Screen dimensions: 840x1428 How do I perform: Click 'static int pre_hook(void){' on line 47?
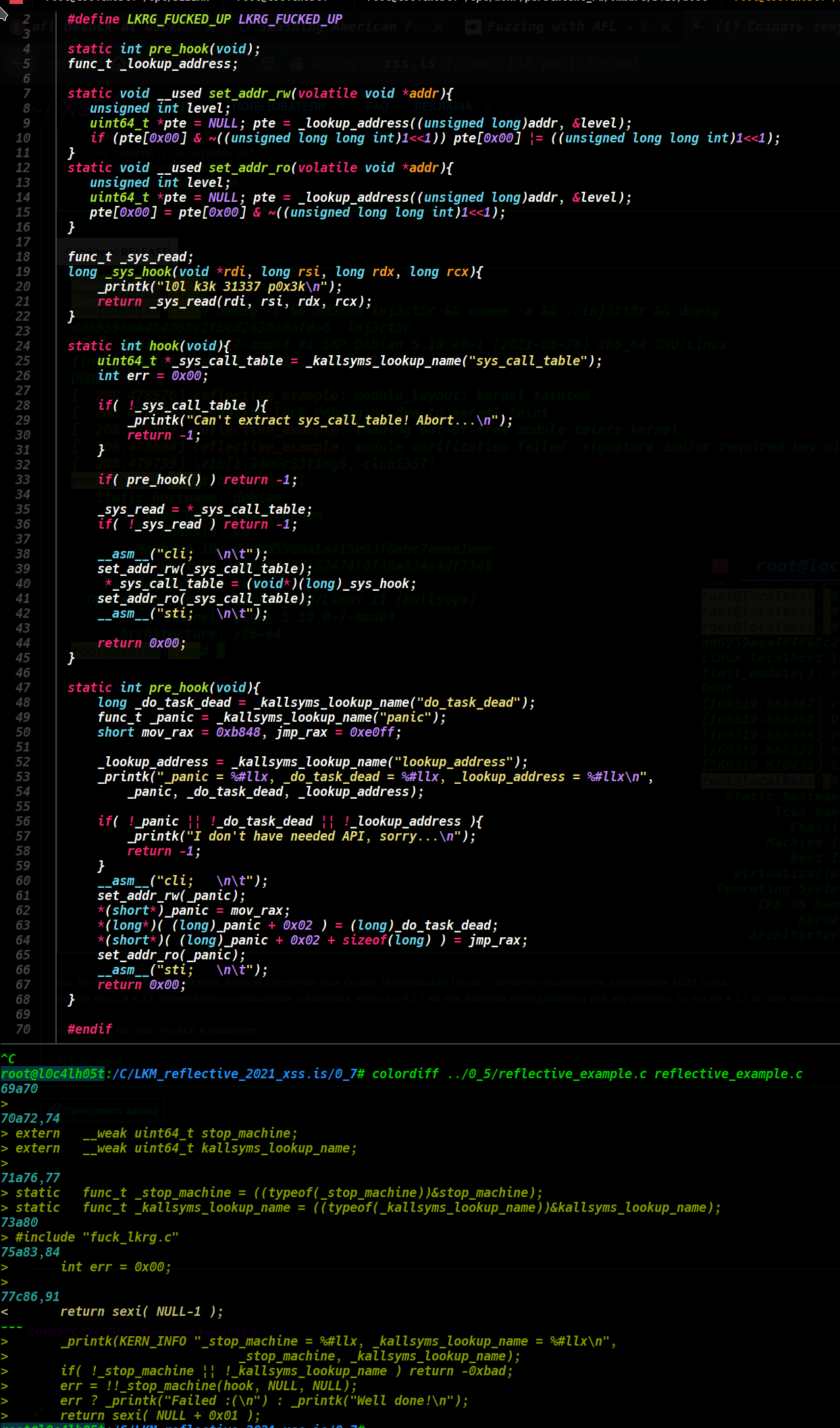pos(164,687)
